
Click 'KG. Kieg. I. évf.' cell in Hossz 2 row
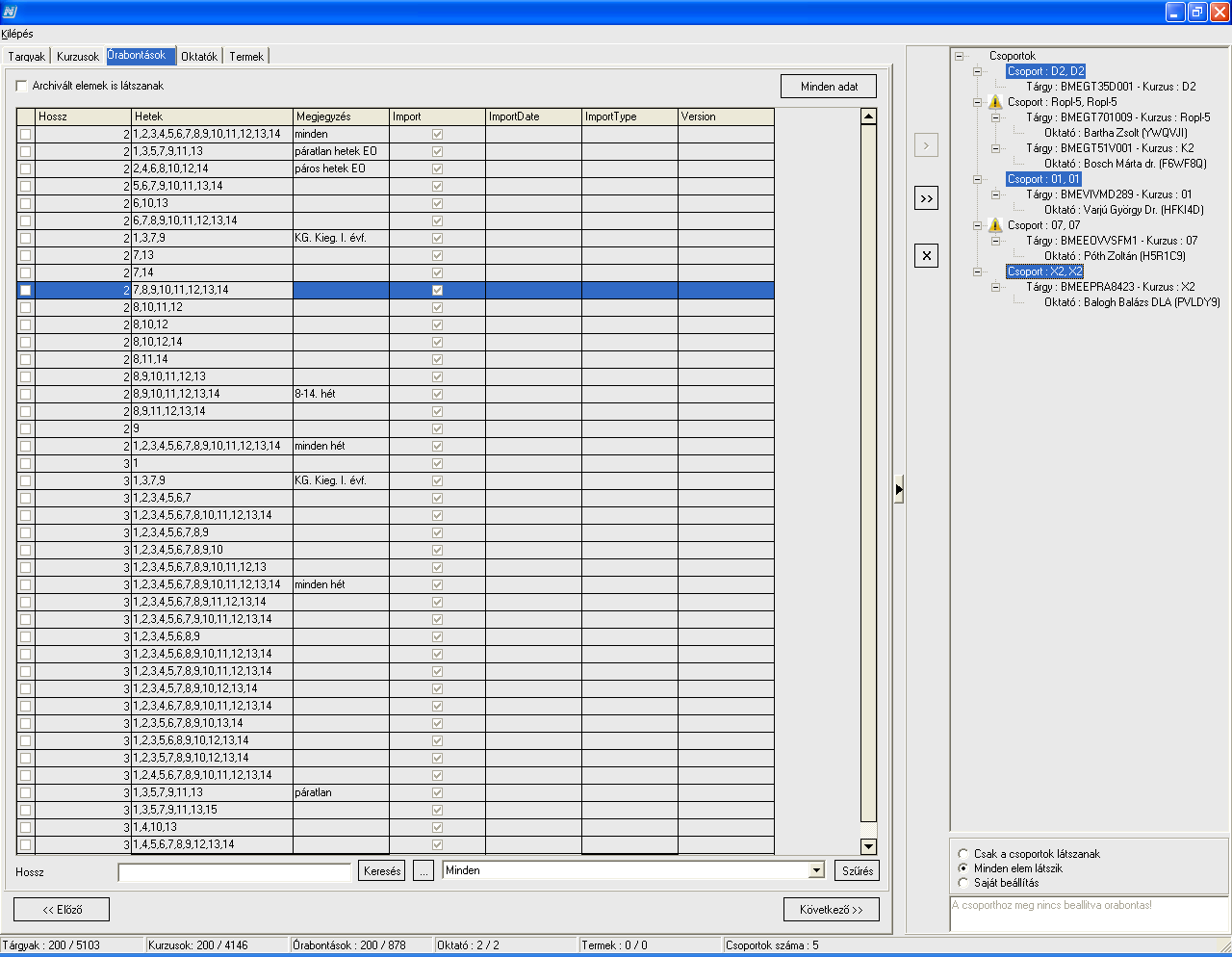pyautogui.click(x=341, y=238)
